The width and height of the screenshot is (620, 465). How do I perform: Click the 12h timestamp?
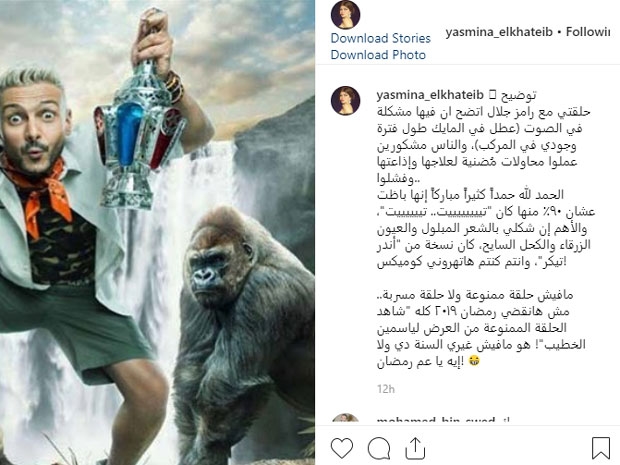pos(386,389)
